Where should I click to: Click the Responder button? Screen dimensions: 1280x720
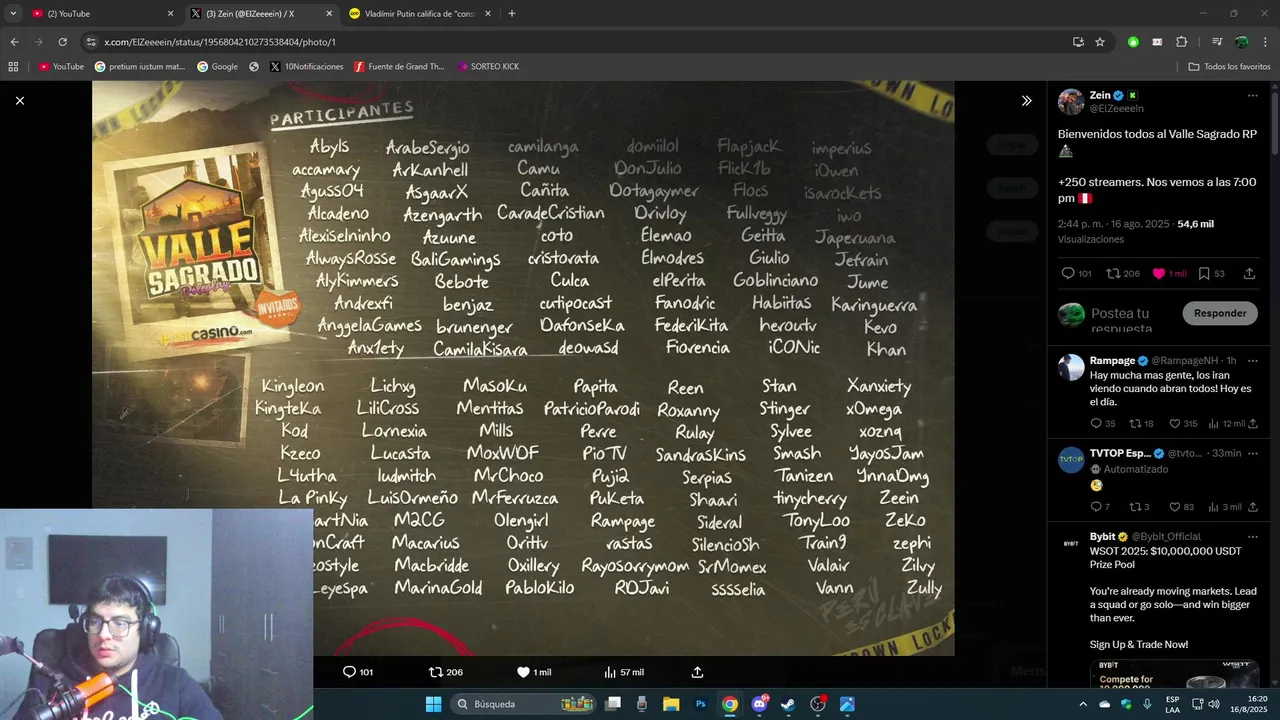[1220, 313]
